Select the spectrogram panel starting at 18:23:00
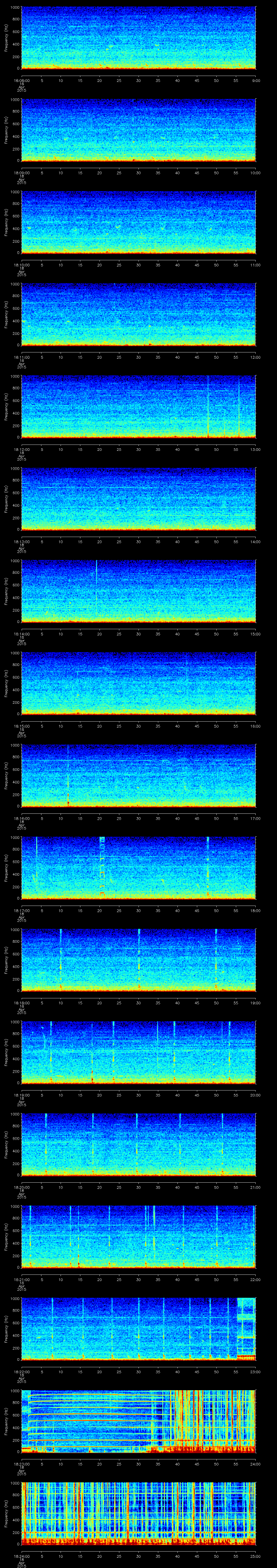277x1568 pixels. 138,1421
